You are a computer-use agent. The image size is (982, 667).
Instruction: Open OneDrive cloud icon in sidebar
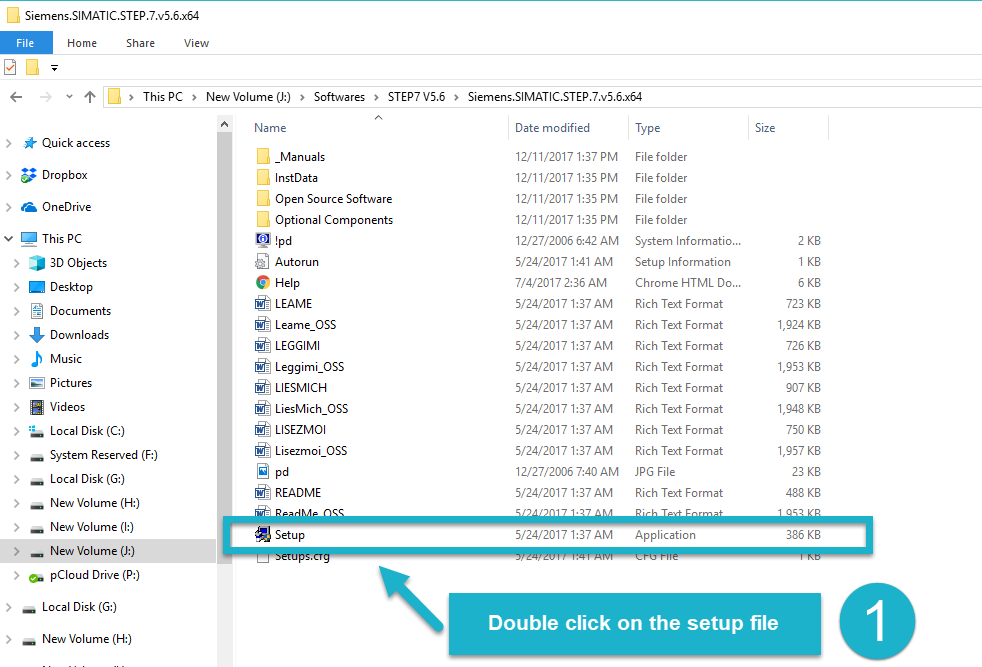coord(29,207)
